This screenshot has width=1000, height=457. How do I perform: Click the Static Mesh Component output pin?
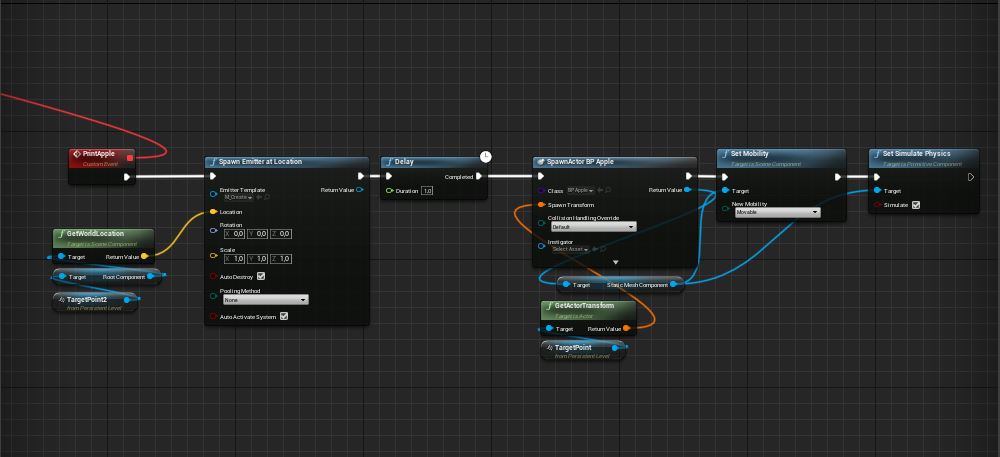(674, 285)
